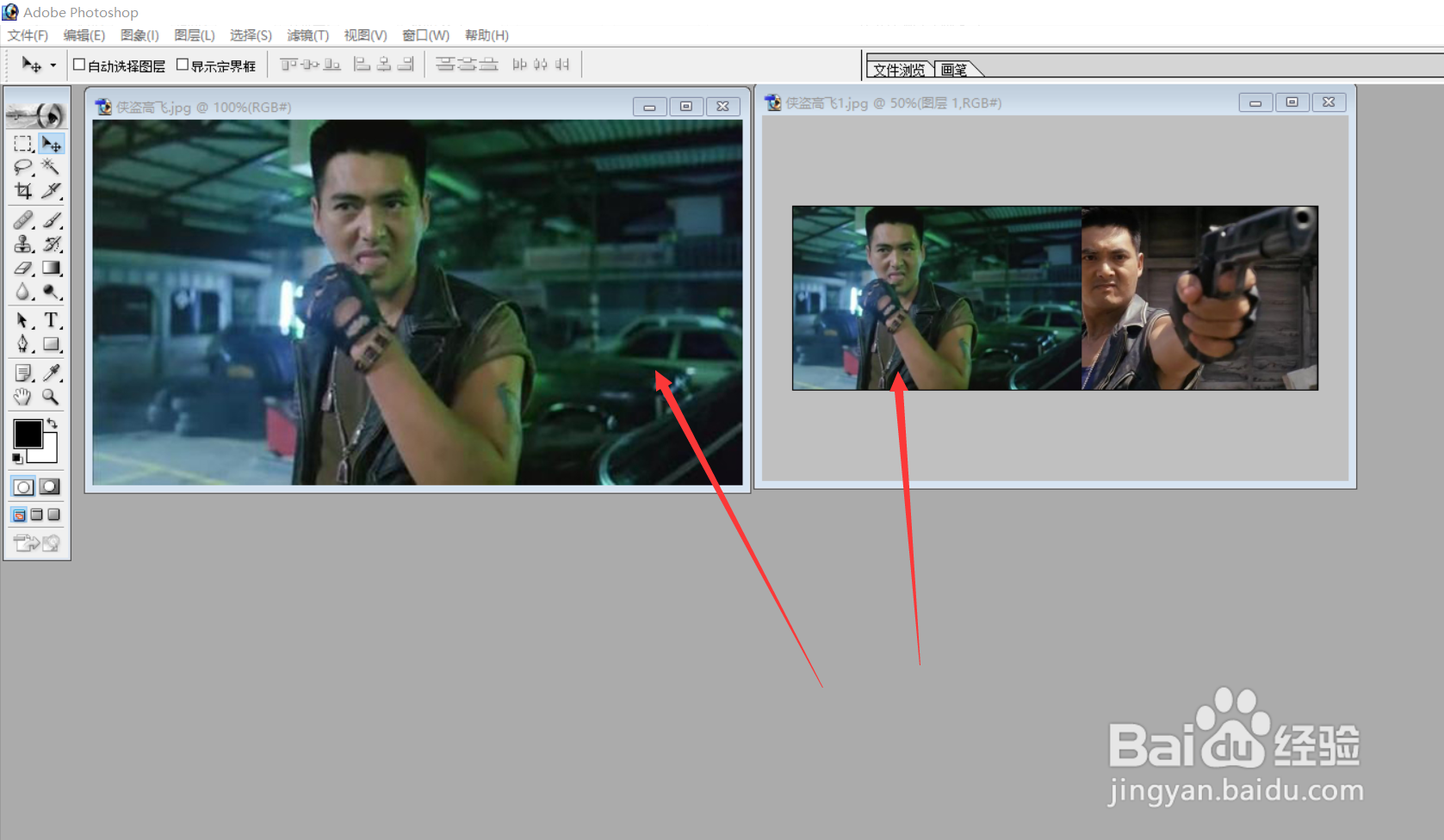Switch to Quick Mask mode

tap(51, 487)
